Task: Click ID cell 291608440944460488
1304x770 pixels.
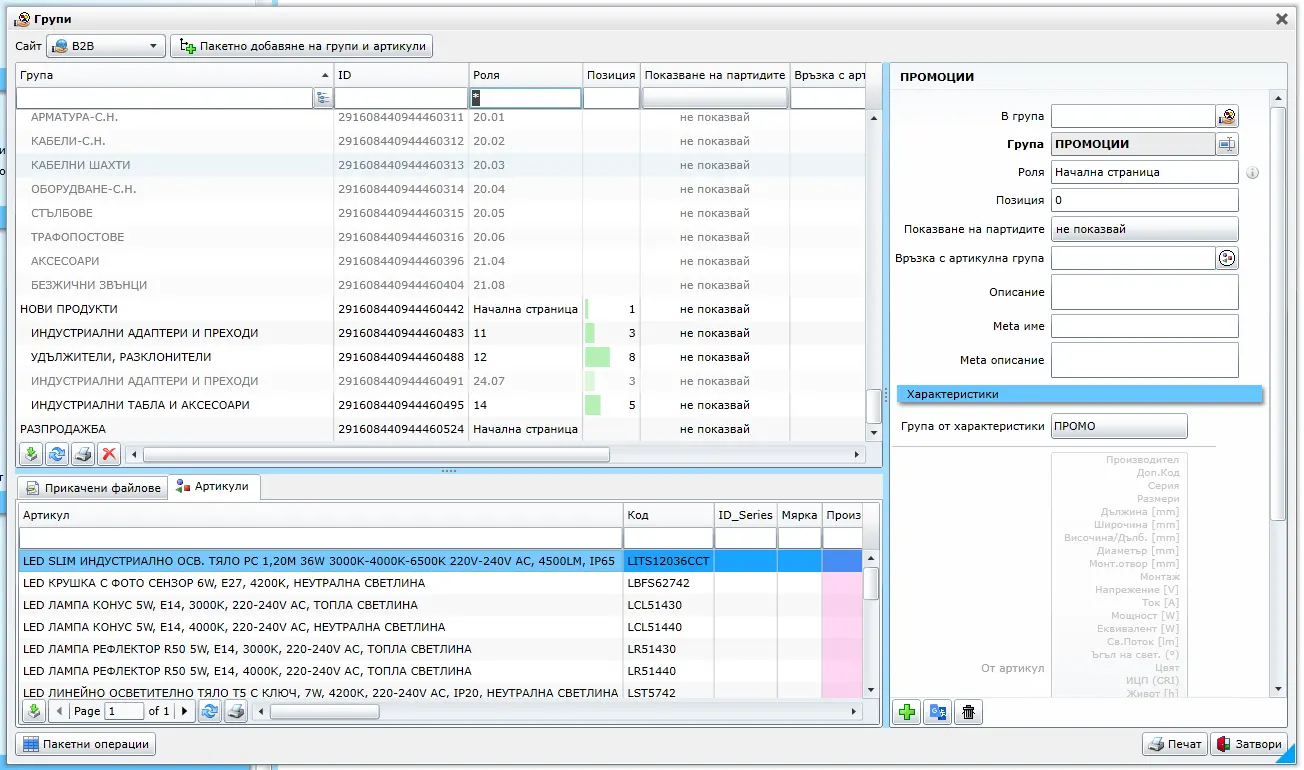Action: point(401,357)
